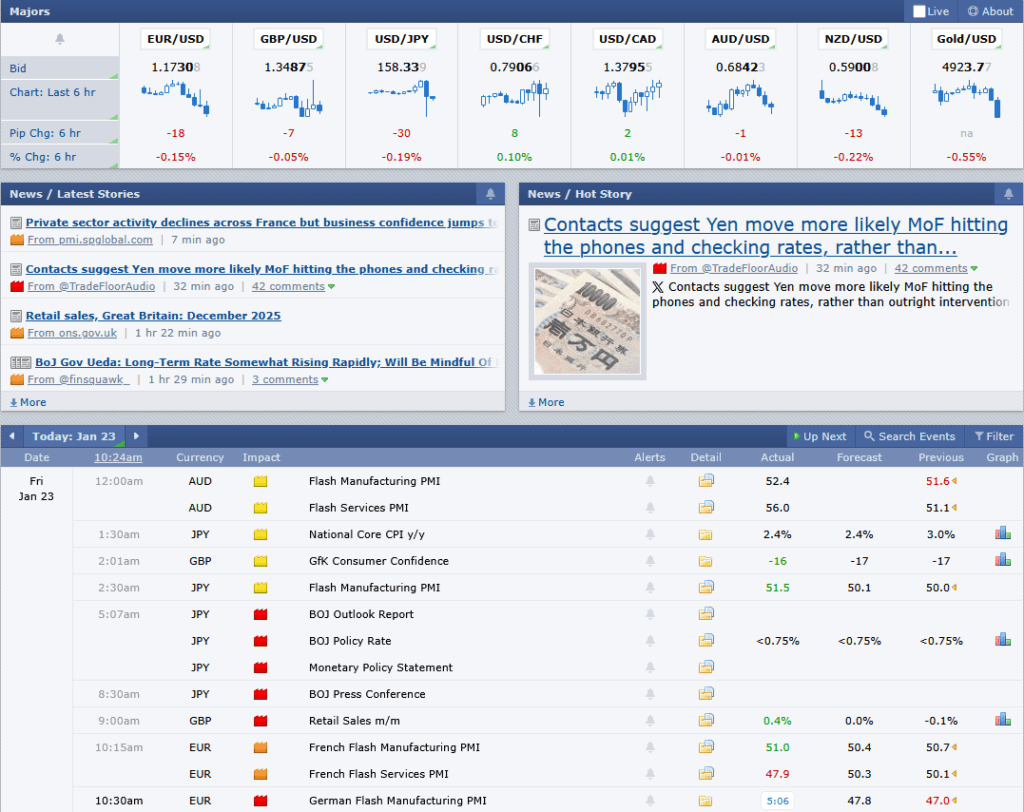1024x812 pixels.
Task: Toggle the Live checkbox
Action: coord(920,12)
